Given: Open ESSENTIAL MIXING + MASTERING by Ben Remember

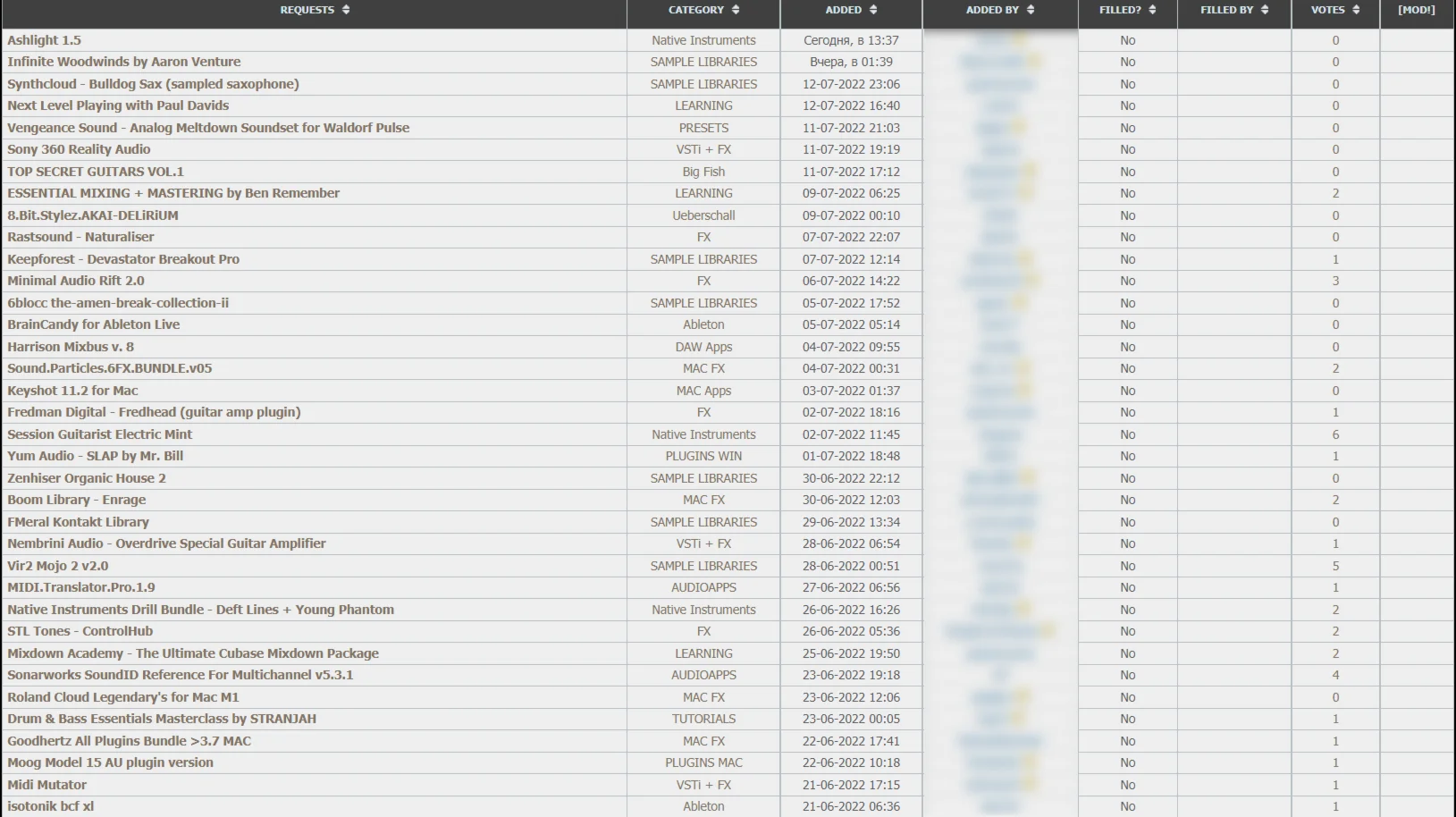Looking at the screenshot, I should (173, 193).
